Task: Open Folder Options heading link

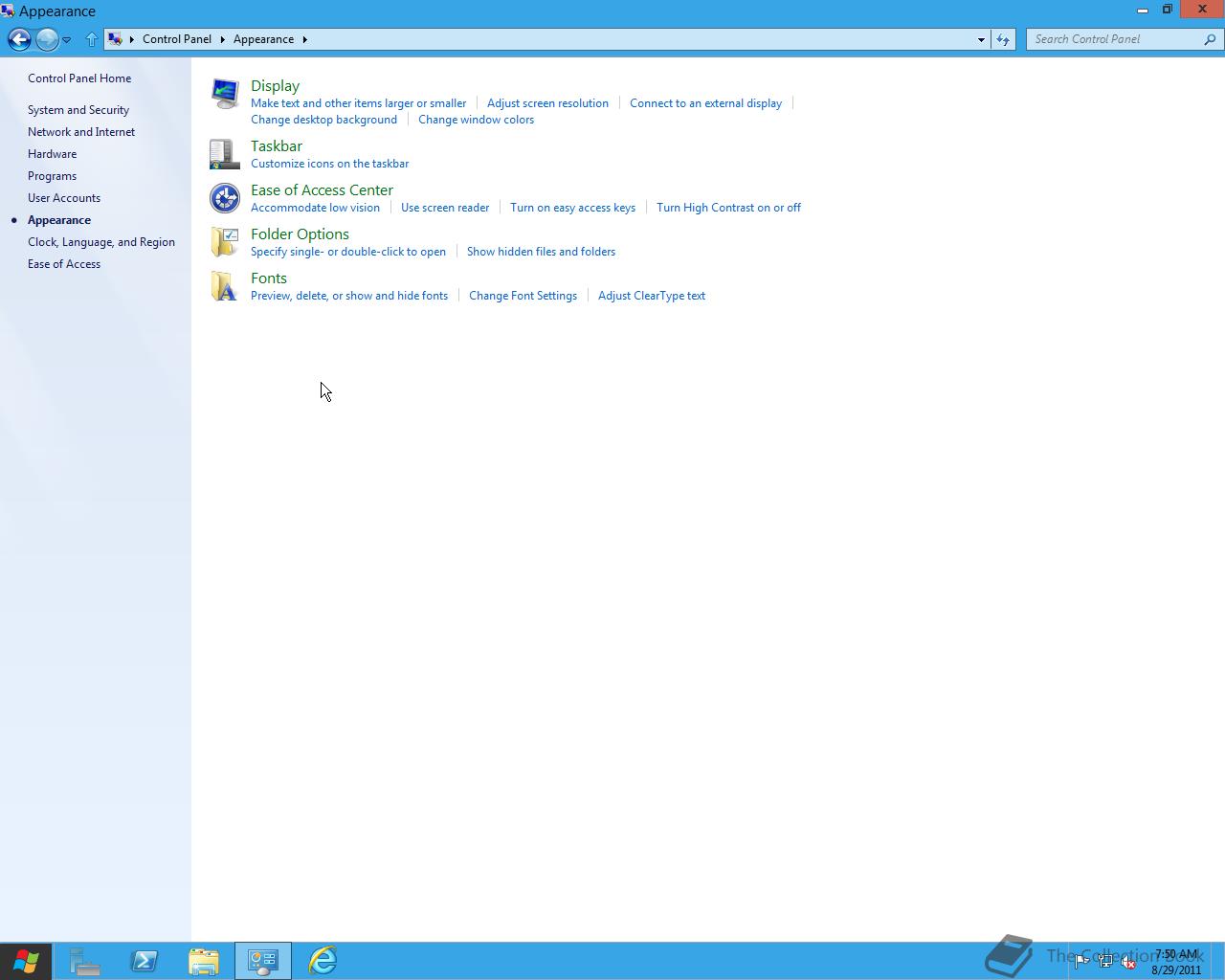Action: 300,234
